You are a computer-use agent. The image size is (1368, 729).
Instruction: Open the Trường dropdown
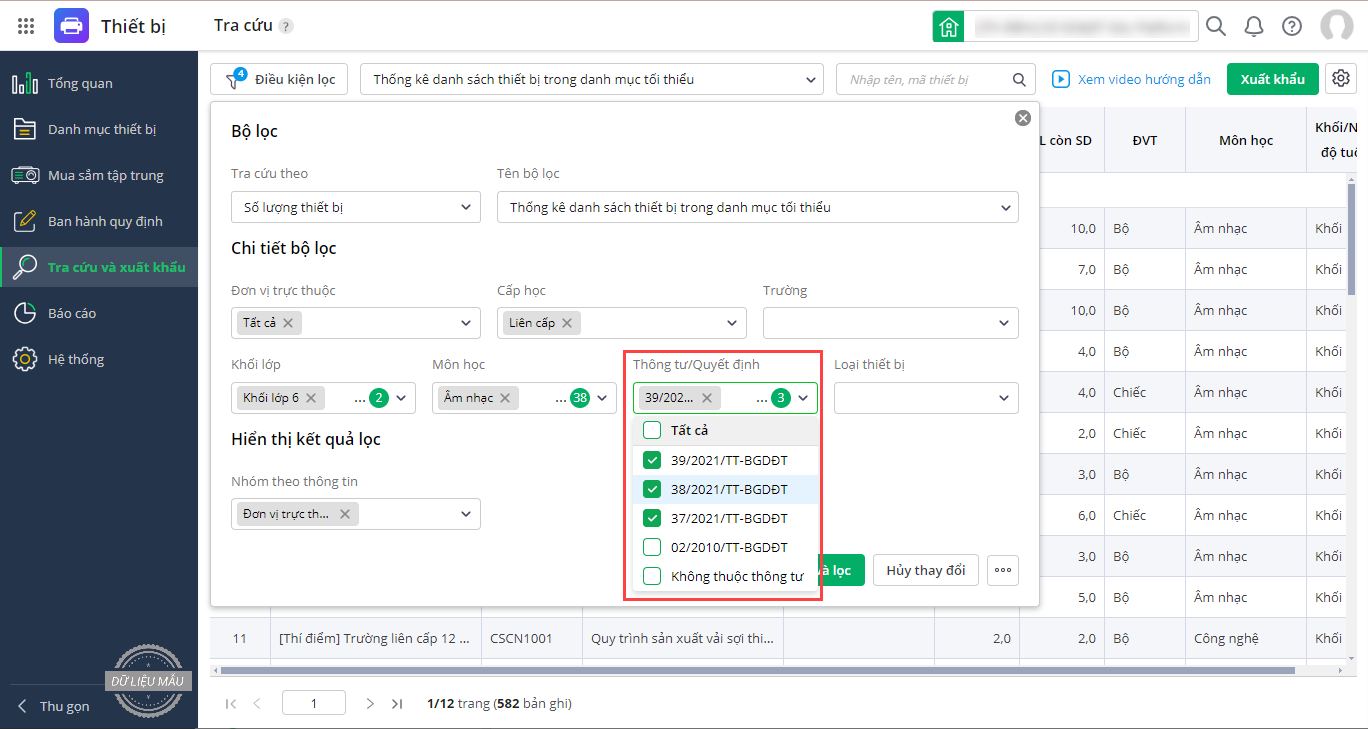pos(890,323)
